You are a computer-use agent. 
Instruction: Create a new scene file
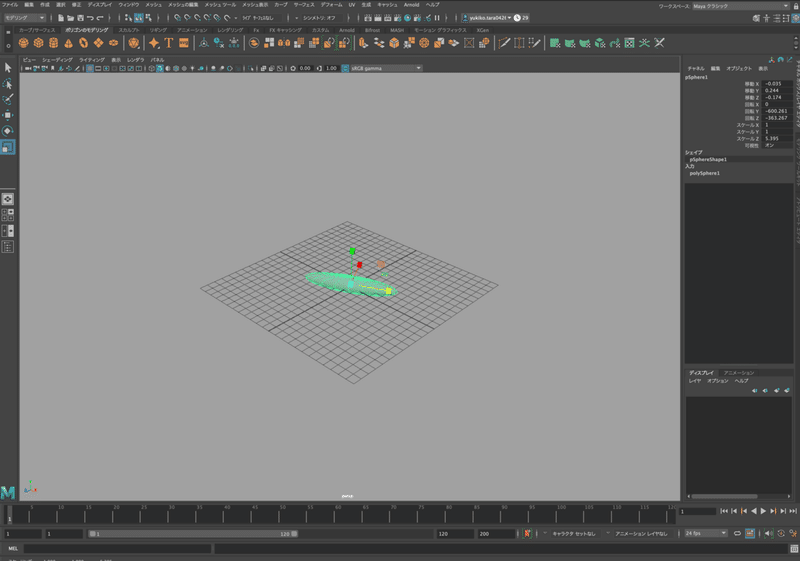pos(61,18)
